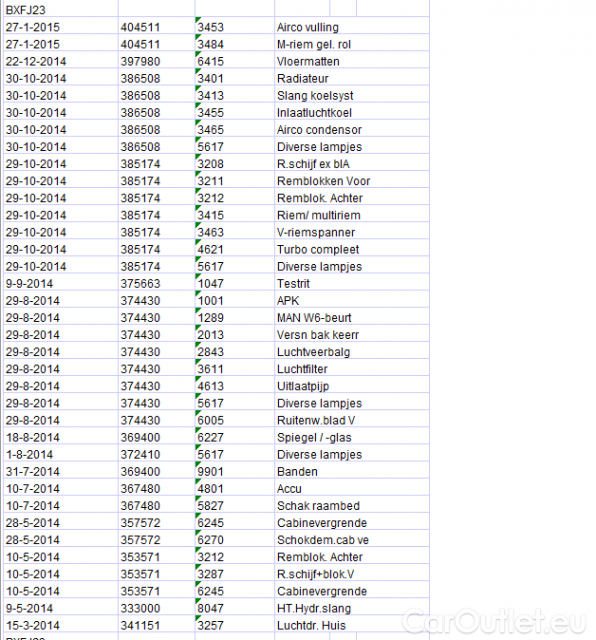The image size is (596, 640).
Task: Select the Banden description cell
Action: [352, 470]
